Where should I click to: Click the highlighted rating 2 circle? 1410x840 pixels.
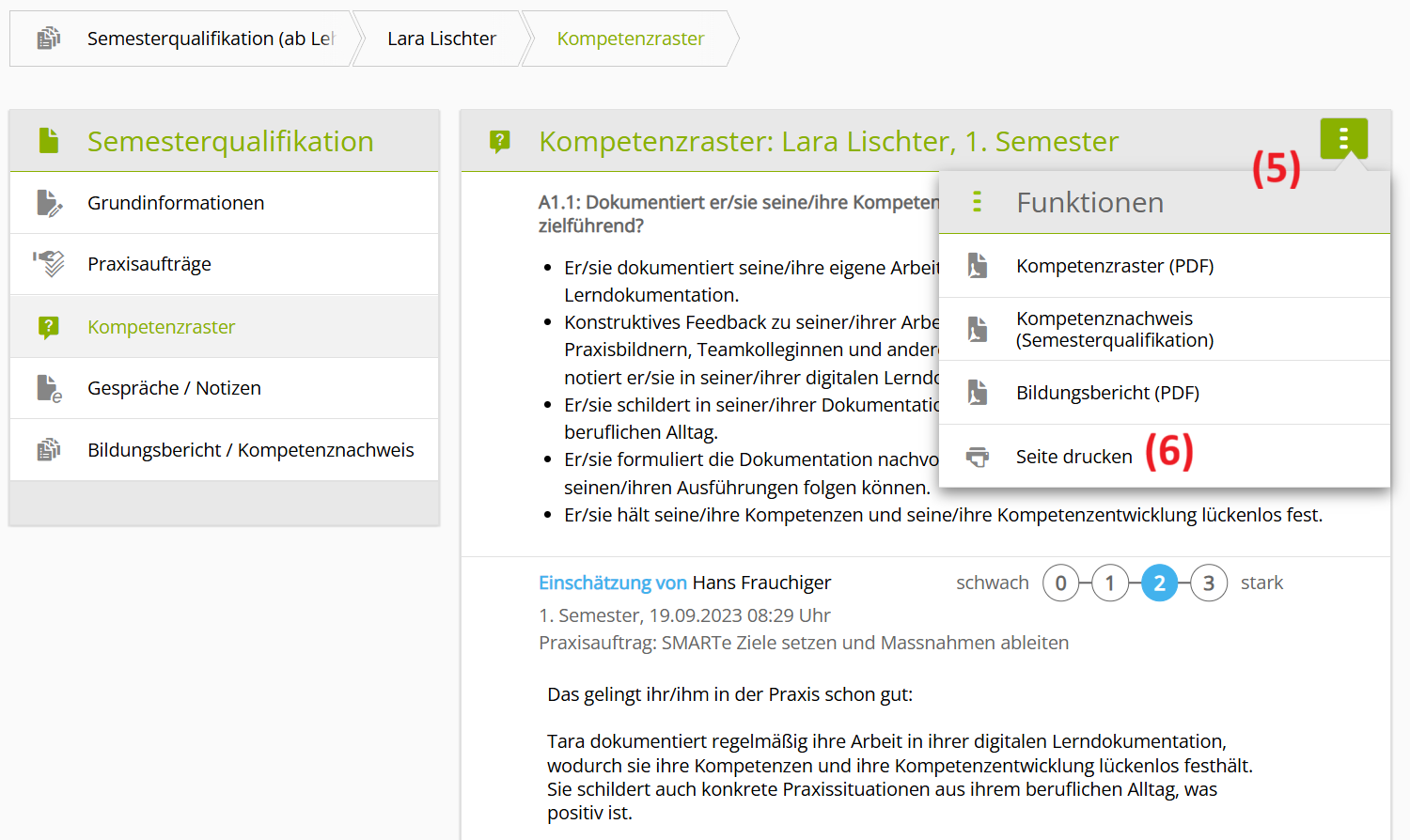(x=1159, y=583)
